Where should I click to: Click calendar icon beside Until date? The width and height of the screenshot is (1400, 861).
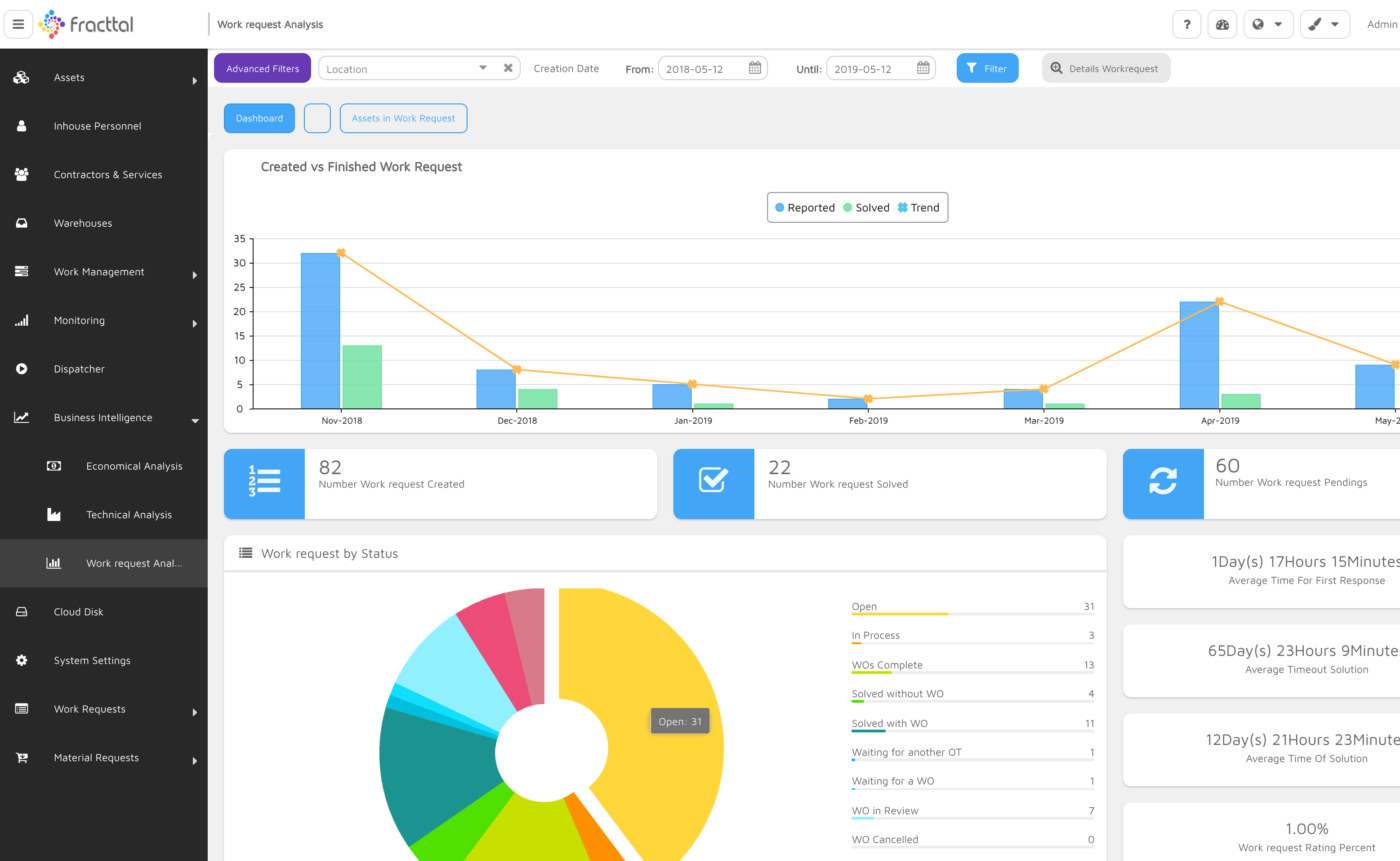pyautogui.click(x=923, y=68)
